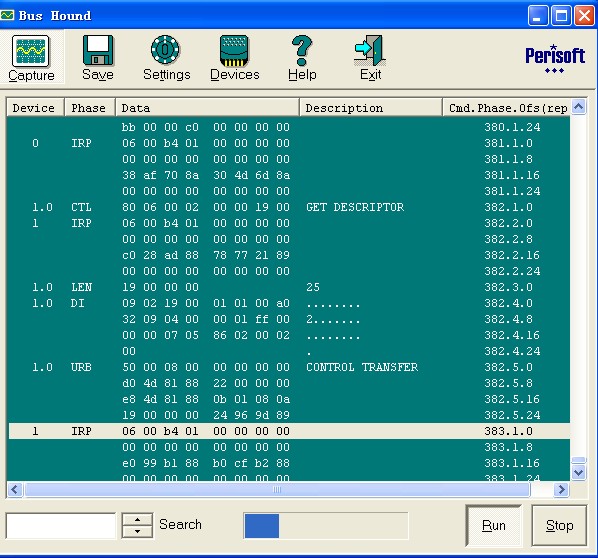The width and height of the screenshot is (598, 558).
Task: Click the horizontal scrollbar thumb
Action: pyautogui.click(x=277, y=489)
